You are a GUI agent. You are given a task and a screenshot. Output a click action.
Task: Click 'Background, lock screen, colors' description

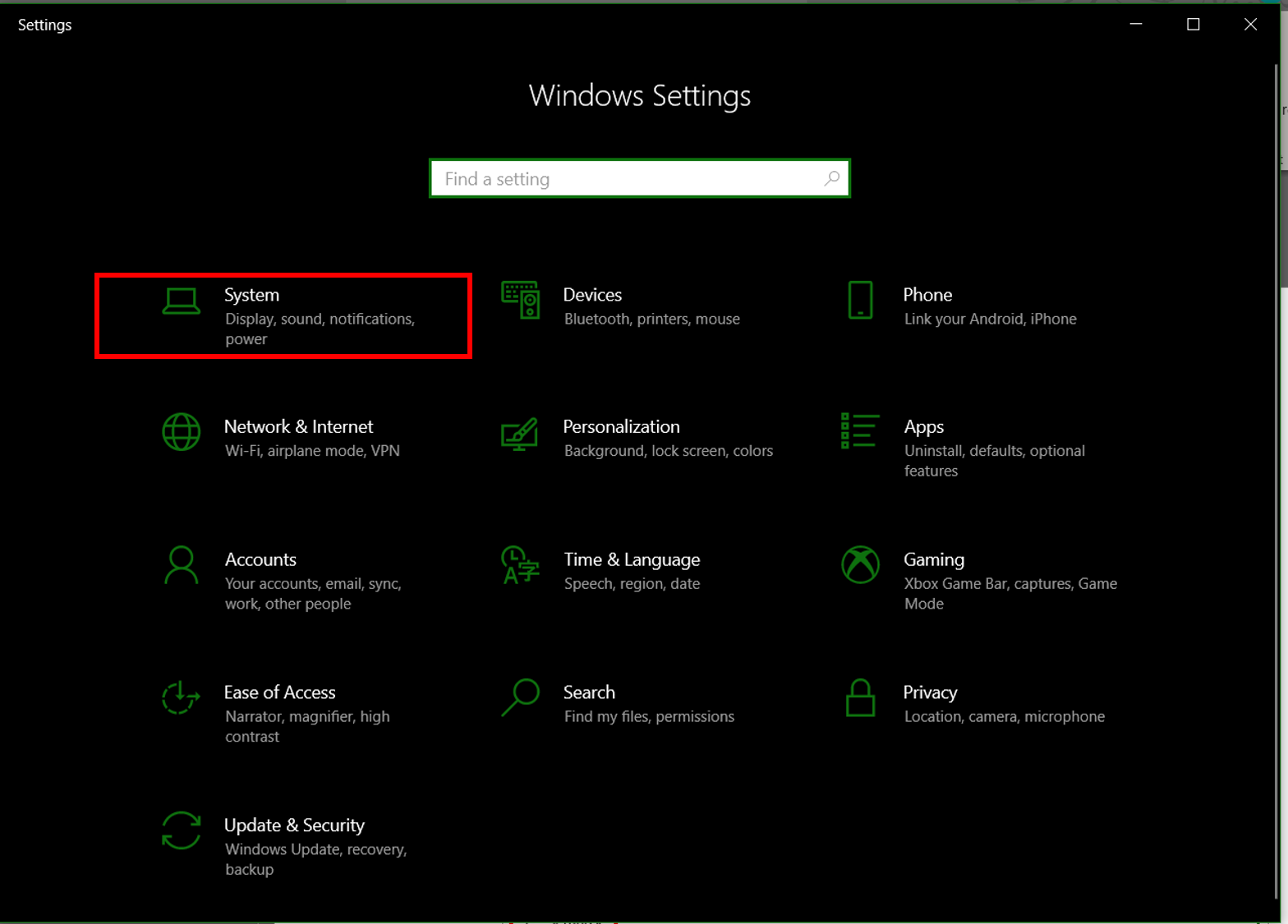(x=669, y=451)
